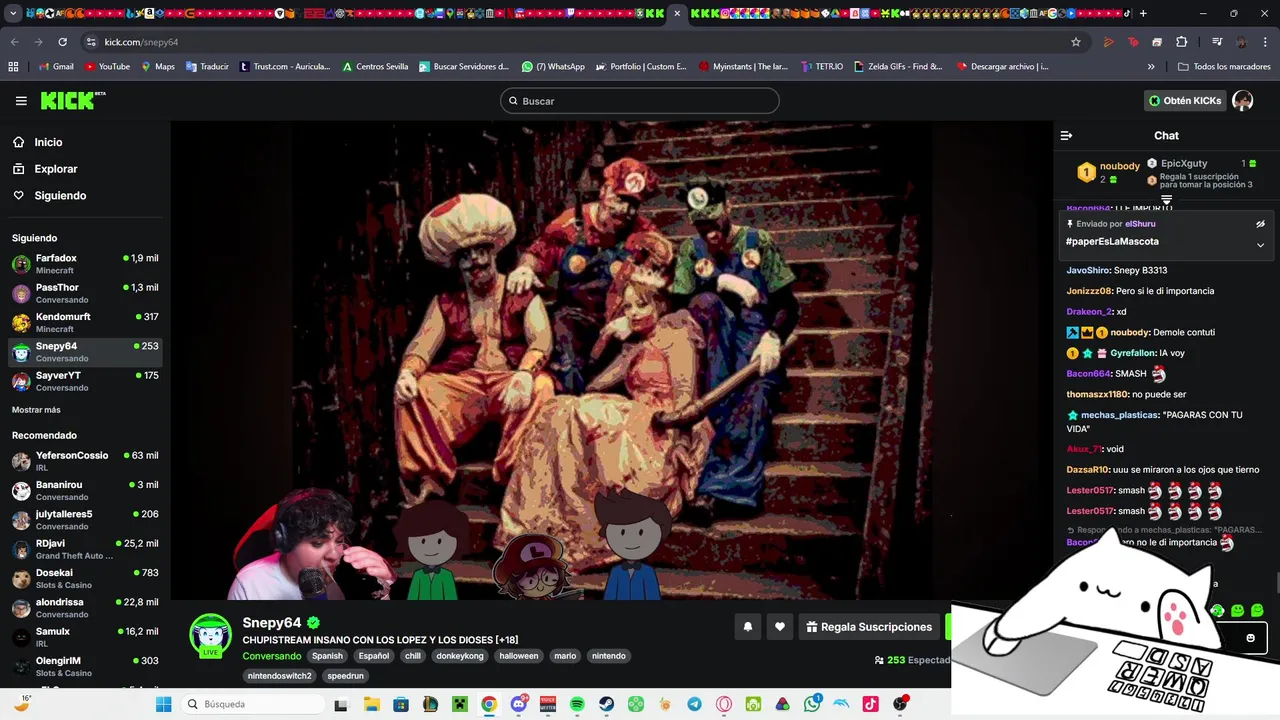Image resolution: width=1280 pixels, height=720 pixels.
Task: Open a new browser tab
Action: [x=1143, y=13]
